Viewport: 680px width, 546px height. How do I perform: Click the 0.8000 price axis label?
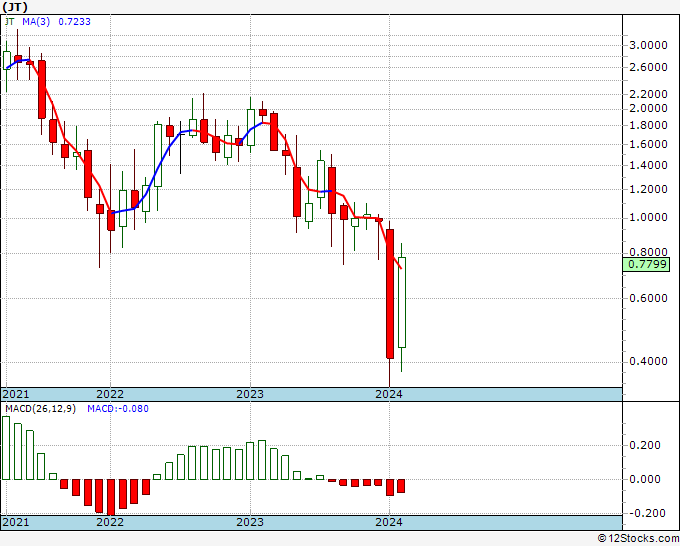pos(648,252)
